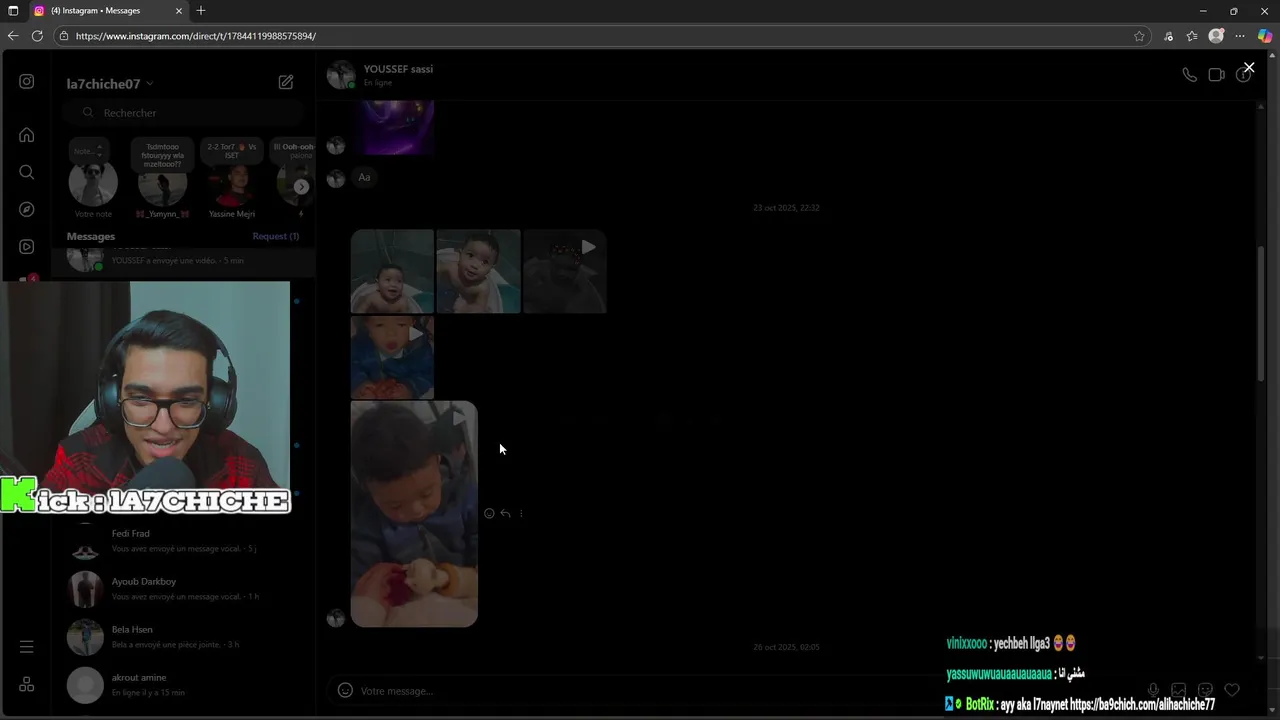Open the sidebar Search magnifier icon
1280x720 pixels.
(x=27, y=172)
